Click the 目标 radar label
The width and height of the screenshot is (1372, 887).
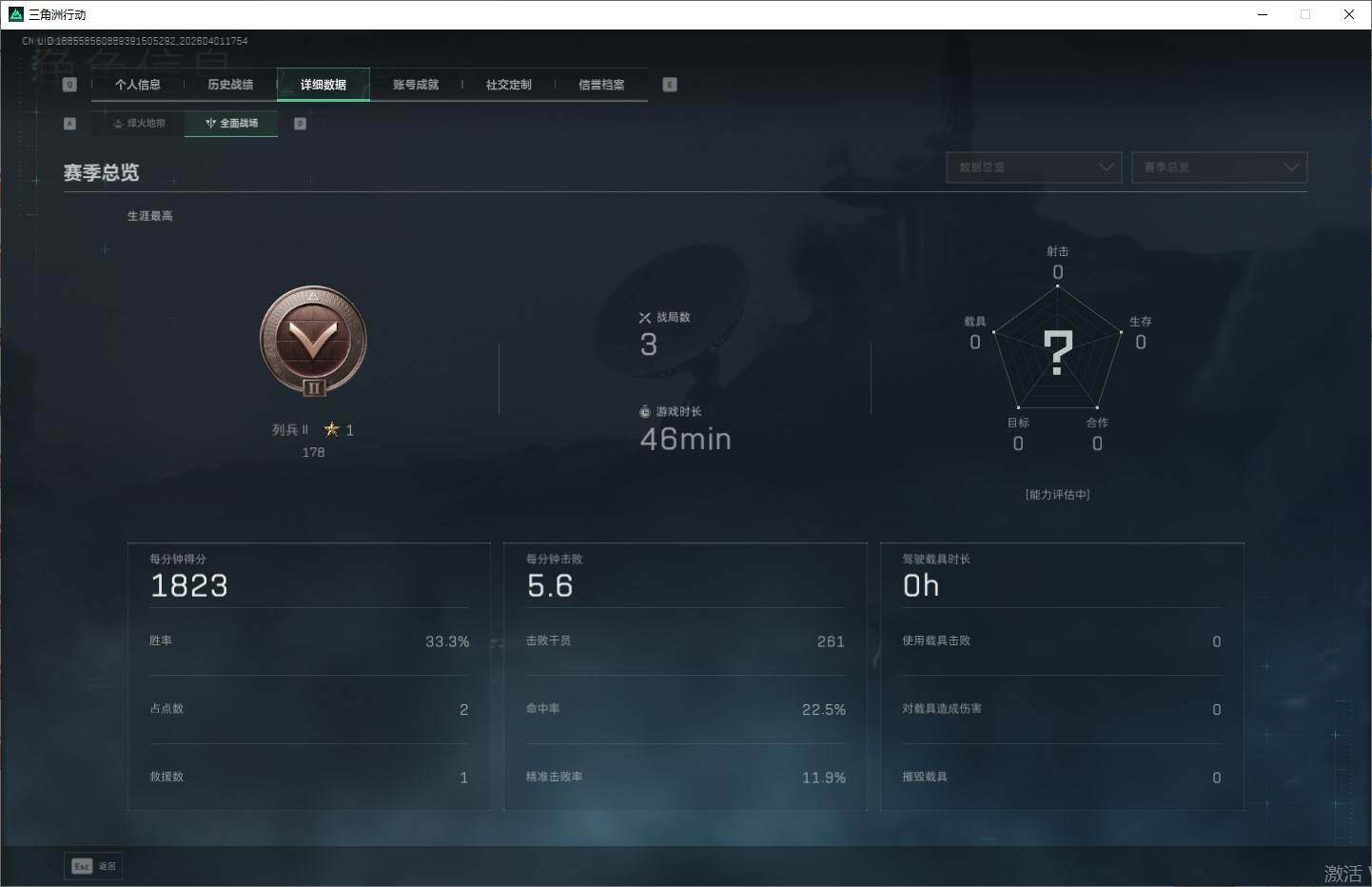pyautogui.click(x=1019, y=423)
